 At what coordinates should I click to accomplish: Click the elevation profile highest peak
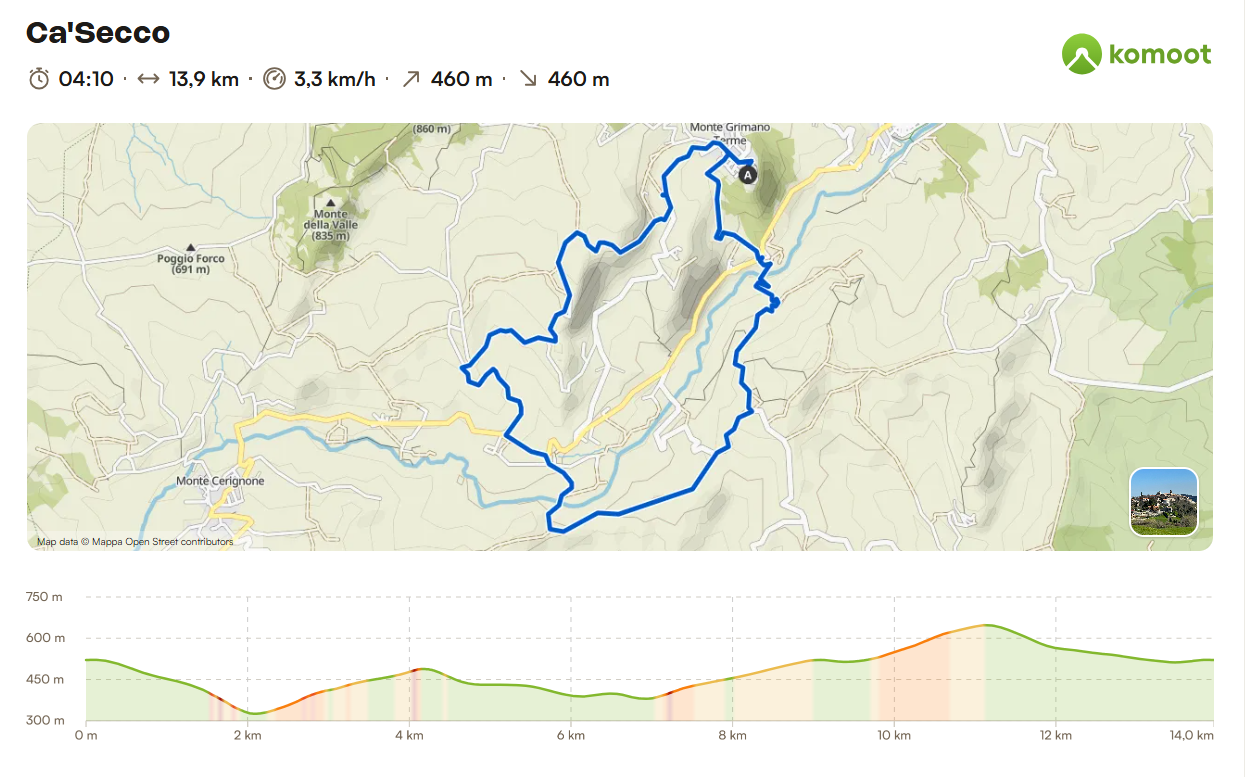(x=986, y=625)
